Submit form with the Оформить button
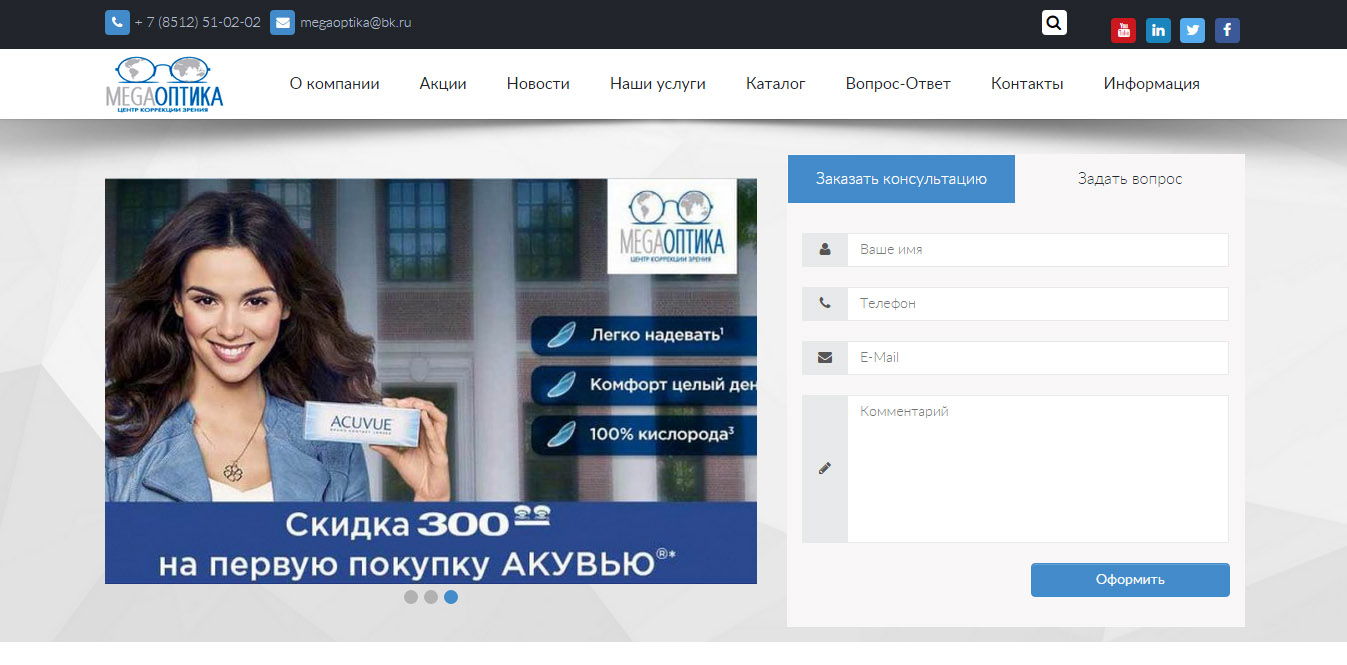 click(1130, 580)
